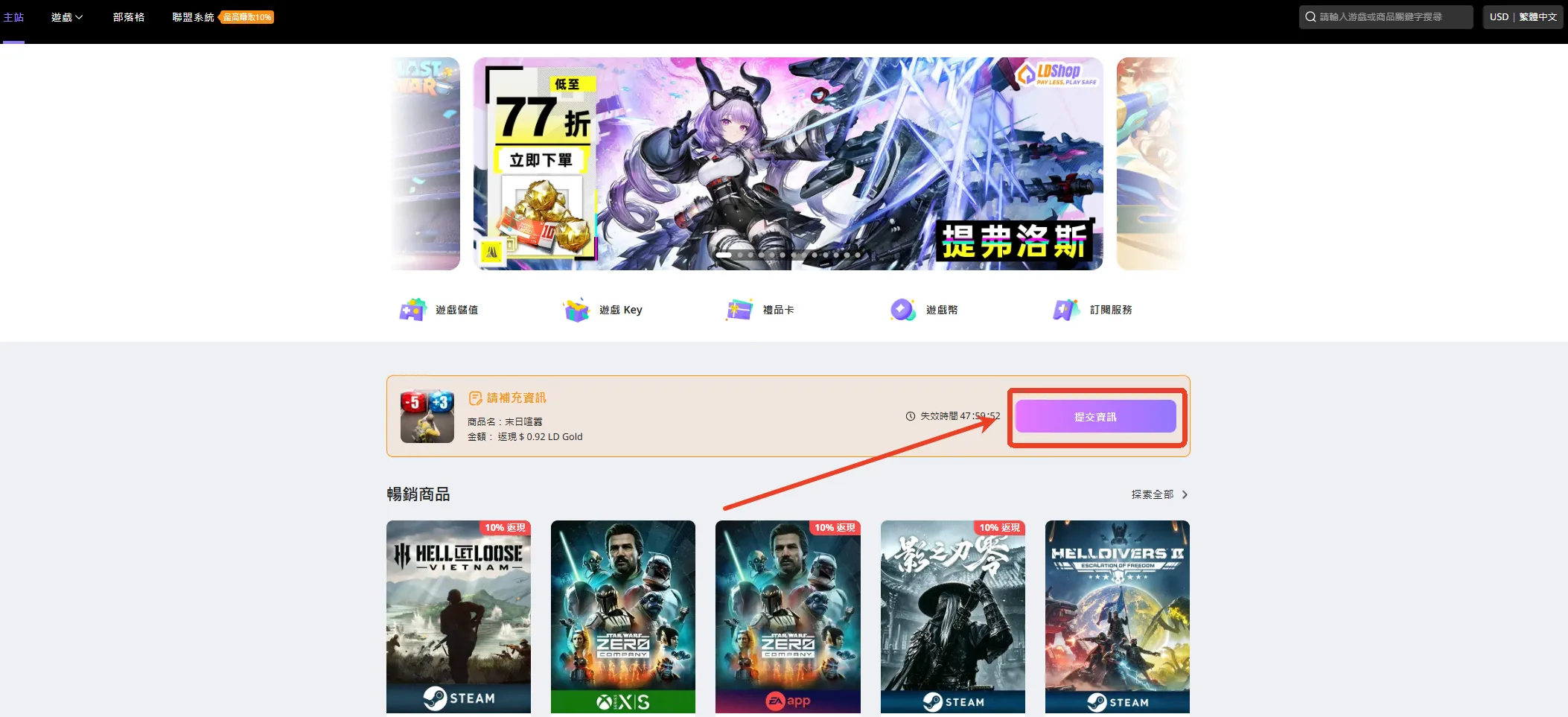This screenshot has height=717, width=1568.
Task: Click the 最高賺取10% orange badge
Action: (247, 17)
